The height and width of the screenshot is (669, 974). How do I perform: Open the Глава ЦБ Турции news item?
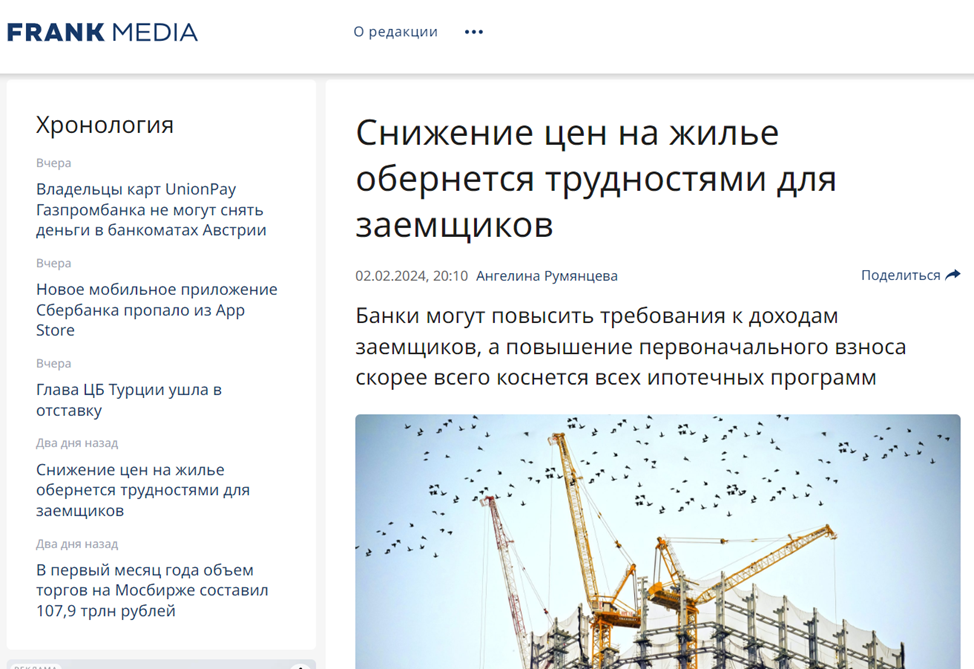pos(129,399)
